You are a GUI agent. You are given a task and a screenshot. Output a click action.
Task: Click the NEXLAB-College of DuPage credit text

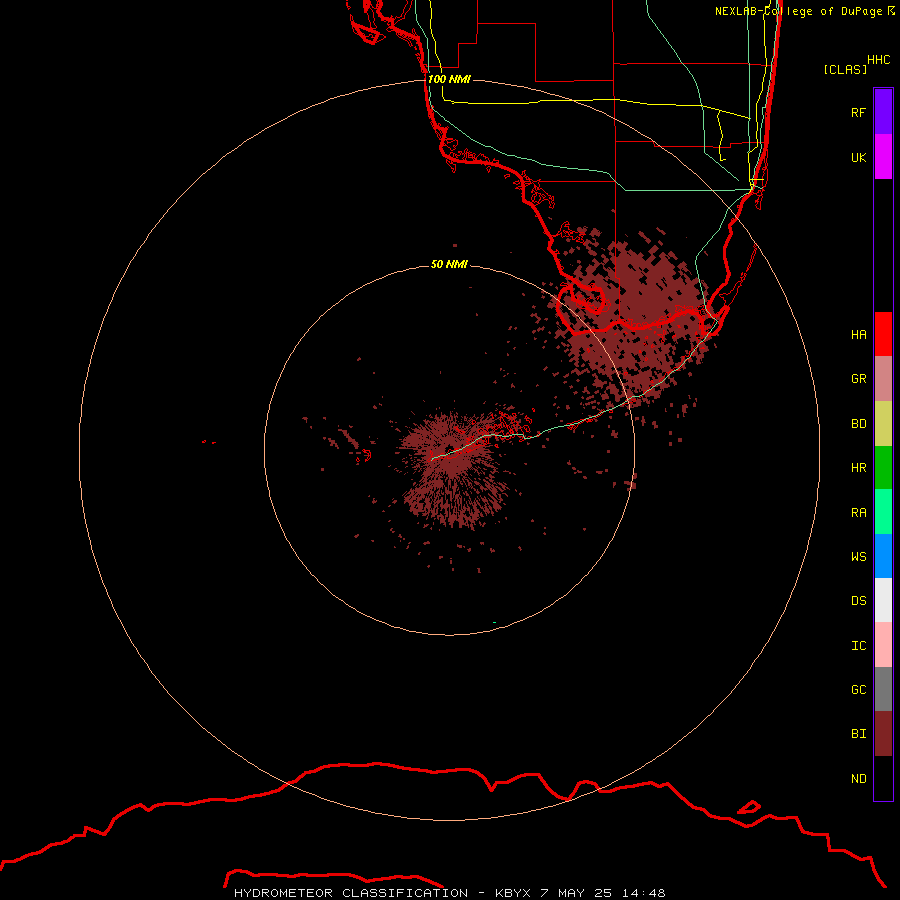click(805, 11)
